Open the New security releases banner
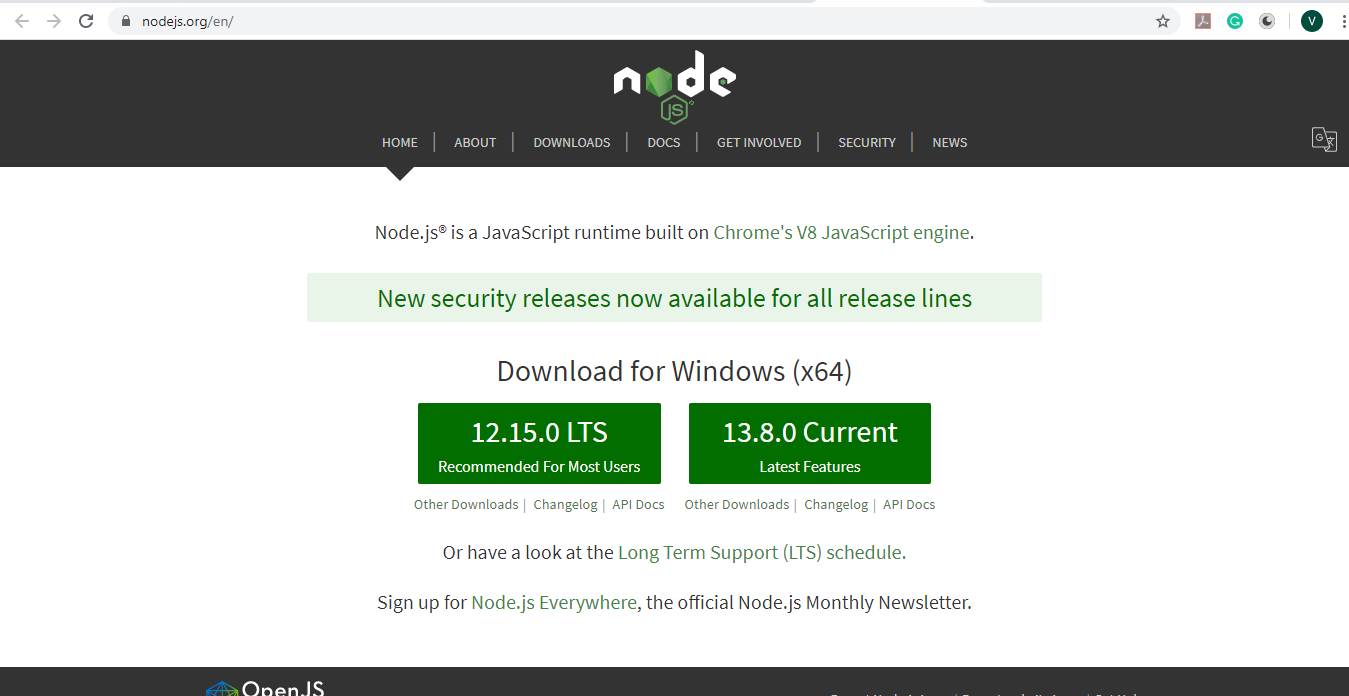Screen dimensions: 1349x696 pos(674,298)
